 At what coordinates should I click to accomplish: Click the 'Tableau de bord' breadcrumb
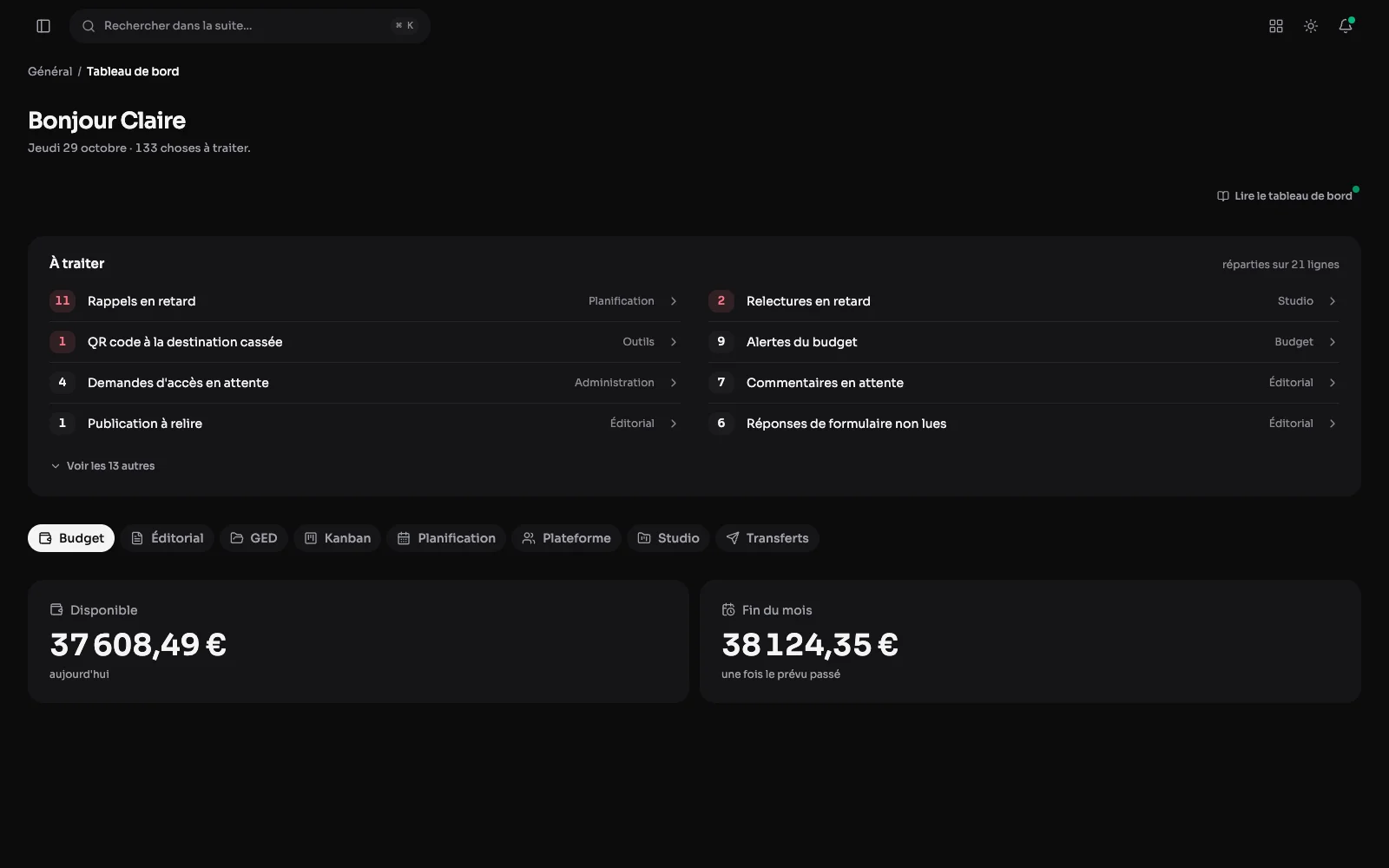click(133, 71)
